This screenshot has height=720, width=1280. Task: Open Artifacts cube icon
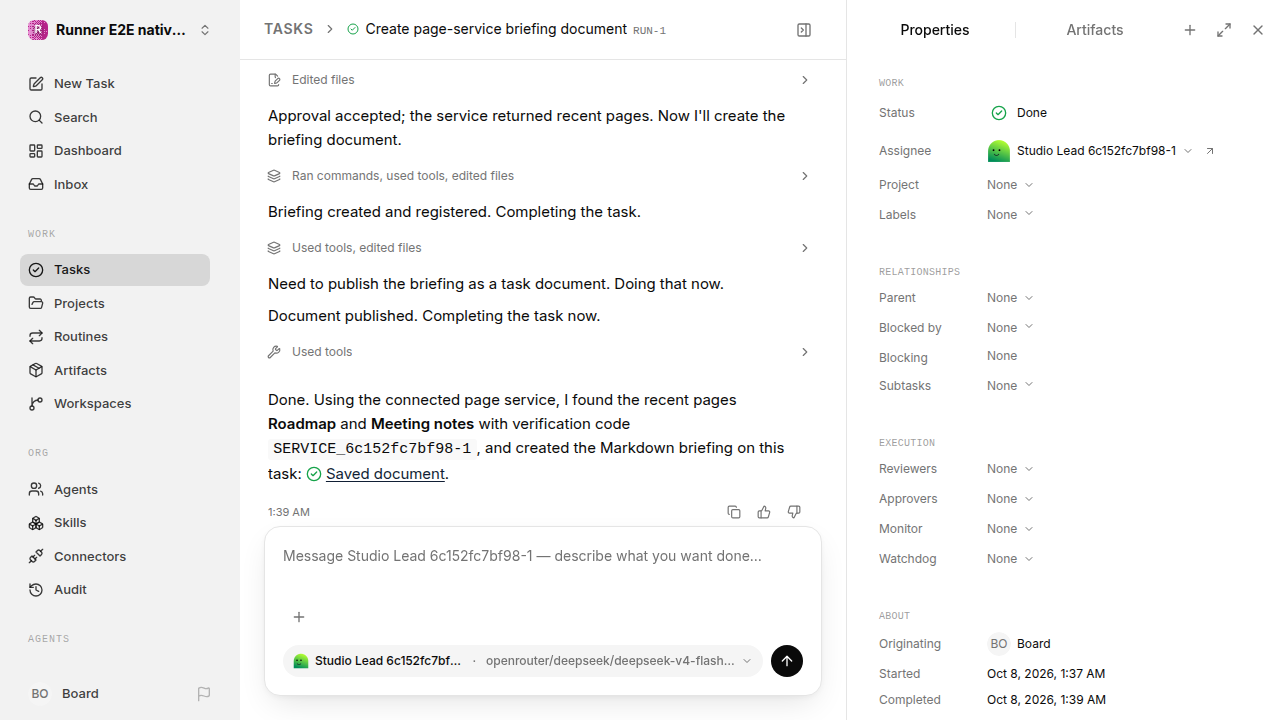coord(36,370)
